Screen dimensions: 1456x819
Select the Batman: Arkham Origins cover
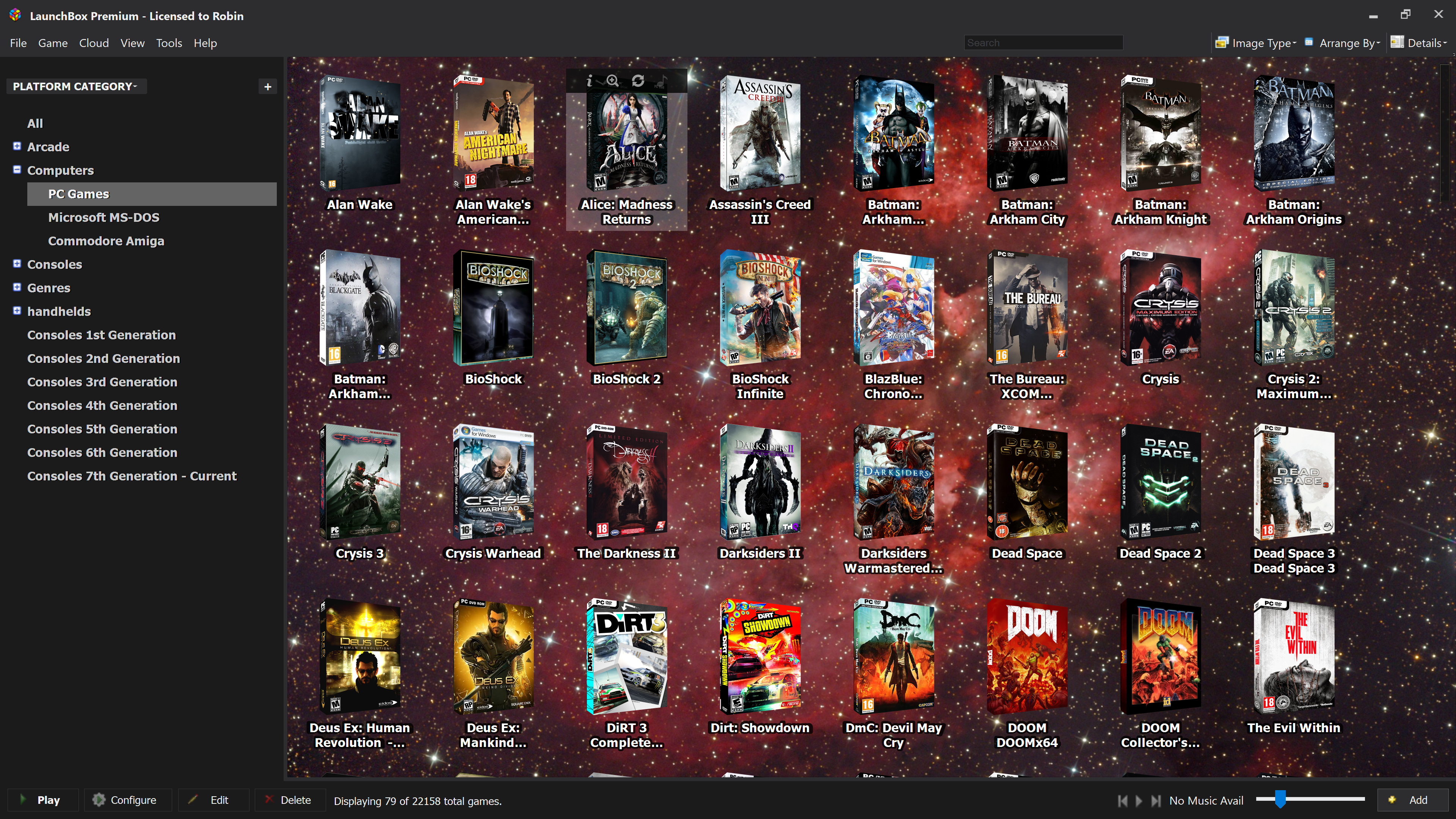[x=1294, y=134]
